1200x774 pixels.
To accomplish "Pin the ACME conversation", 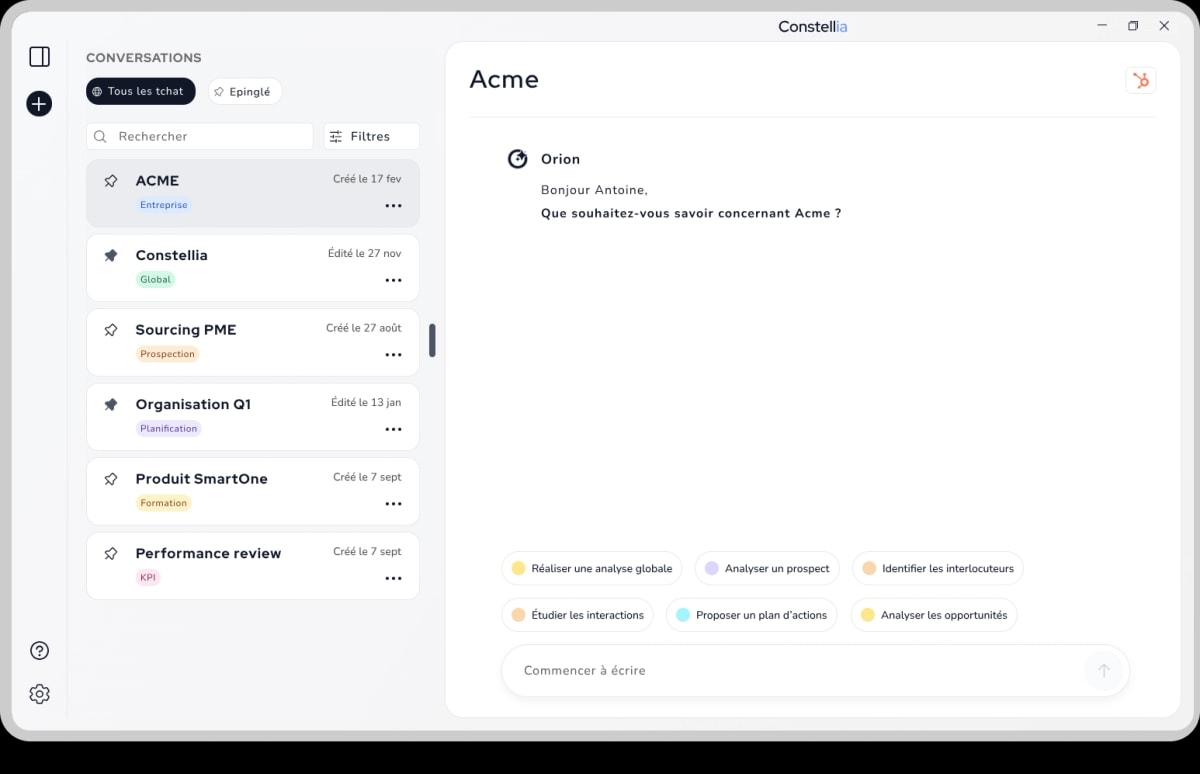I will (111, 181).
